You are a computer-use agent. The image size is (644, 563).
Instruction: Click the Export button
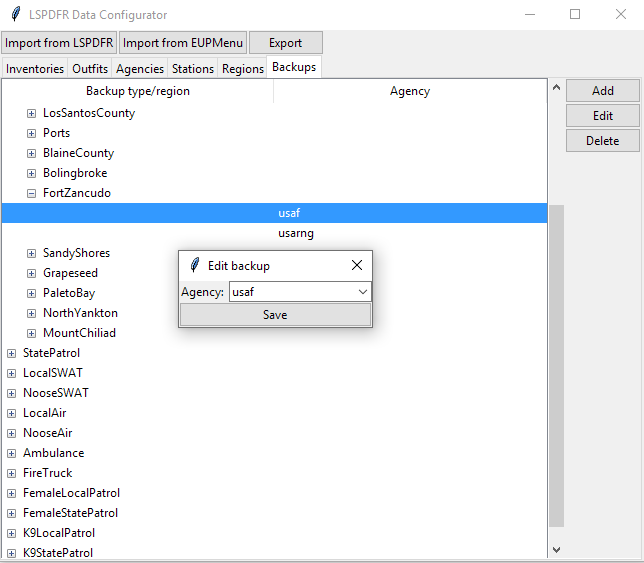(x=285, y=43)
